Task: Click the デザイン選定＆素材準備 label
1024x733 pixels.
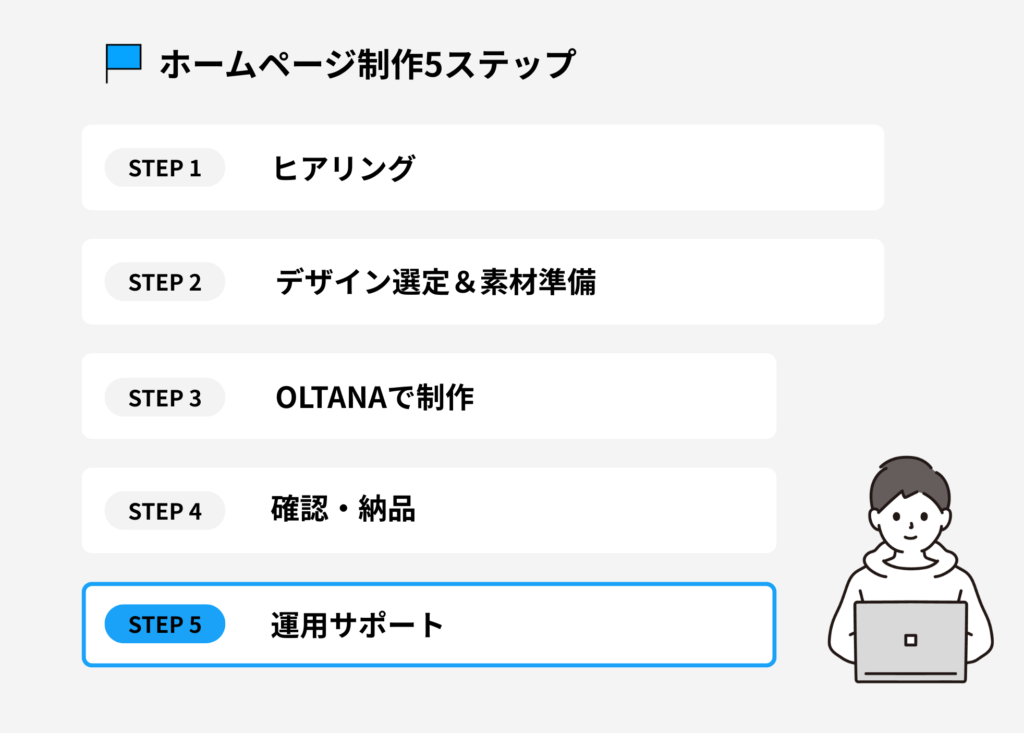Action: click(x=435, y=282)
